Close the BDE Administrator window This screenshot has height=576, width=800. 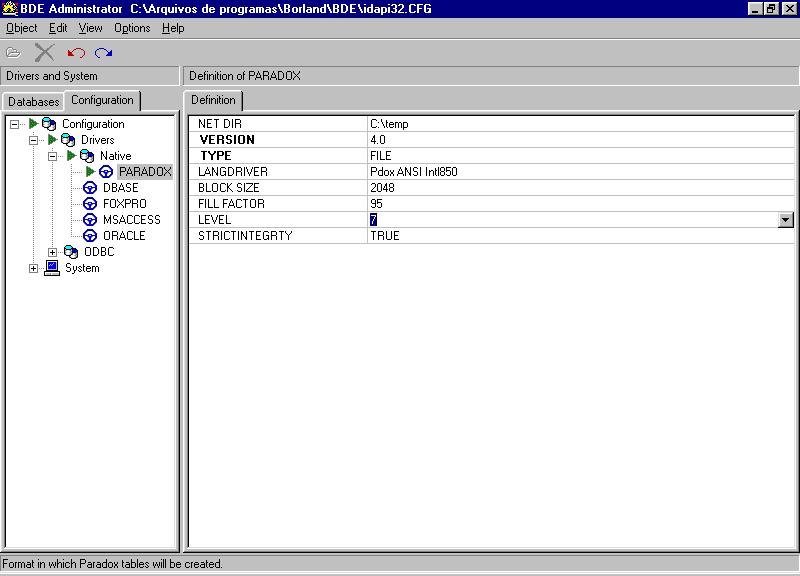point(790,9)
